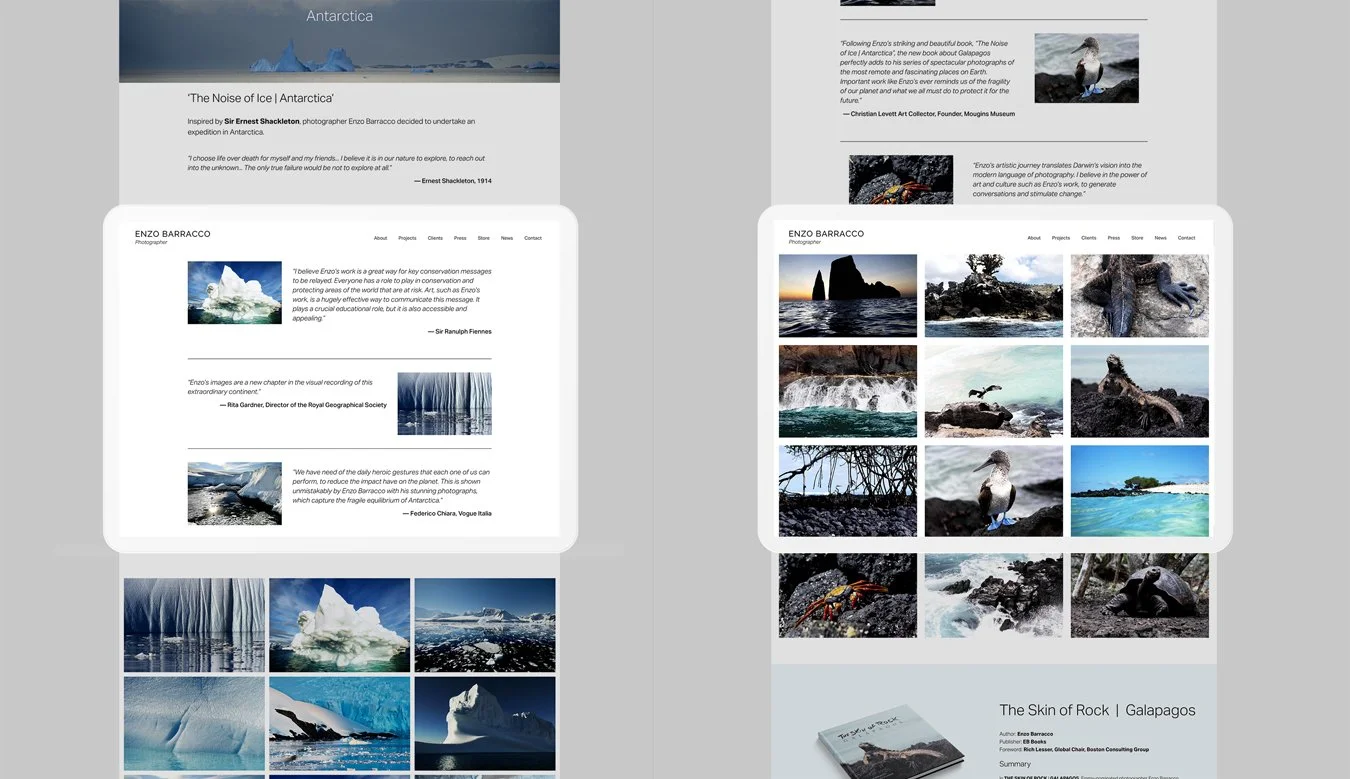Viewport: 1350px width, 779px height.
Task: Open the rocky shore with trees photo
Action: (x=994, y=295)
